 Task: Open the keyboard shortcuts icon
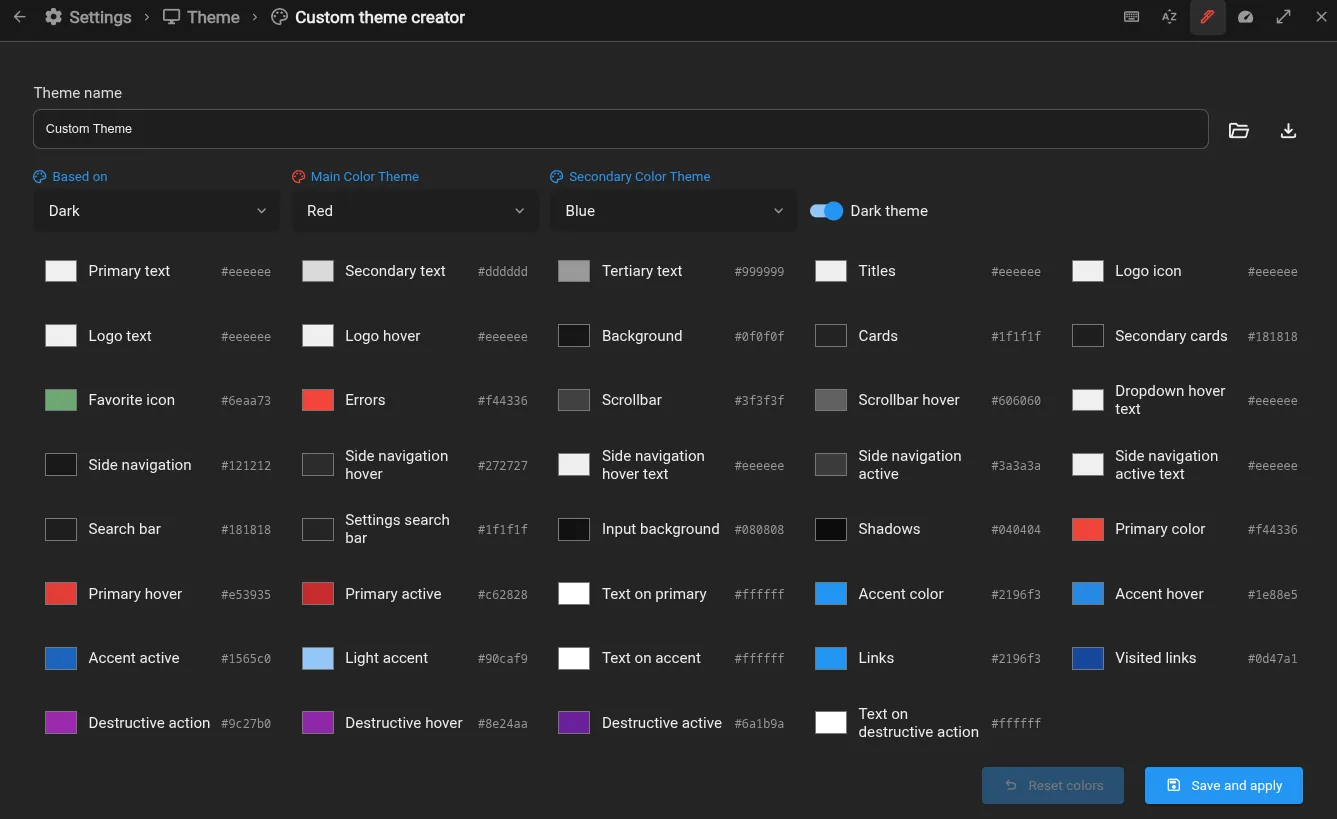1132,17
